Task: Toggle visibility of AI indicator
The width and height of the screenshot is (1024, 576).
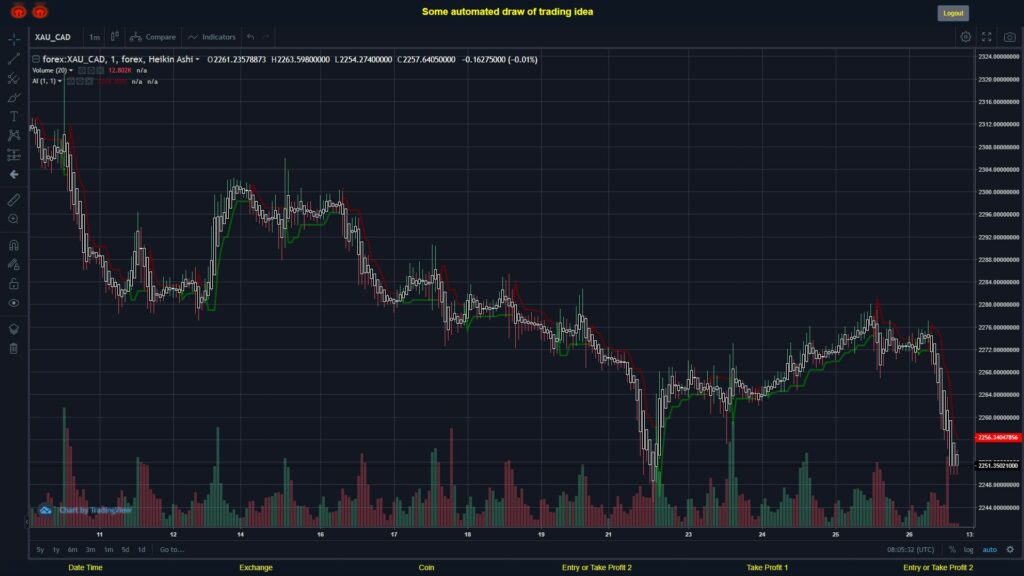Action: point(71,82)
